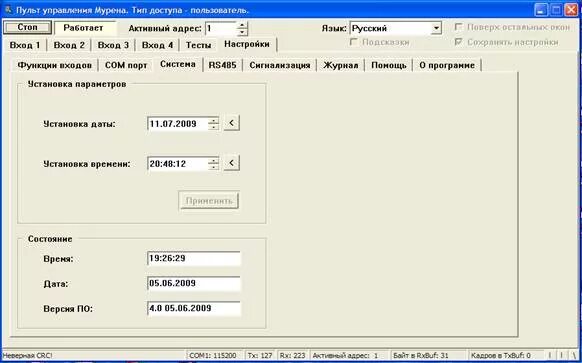Switch to the Вход 4 tab

click(x=157, y=45)
